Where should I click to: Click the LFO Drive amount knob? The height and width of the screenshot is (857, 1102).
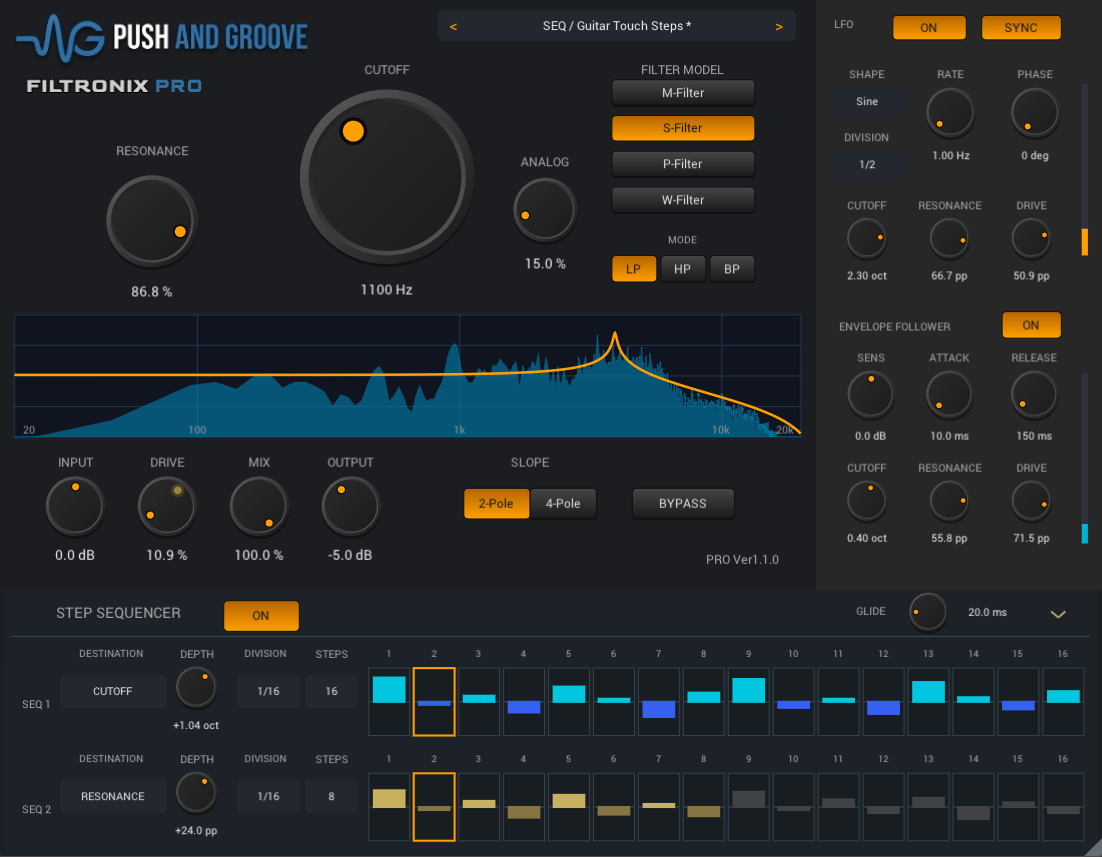(1031, 239)
